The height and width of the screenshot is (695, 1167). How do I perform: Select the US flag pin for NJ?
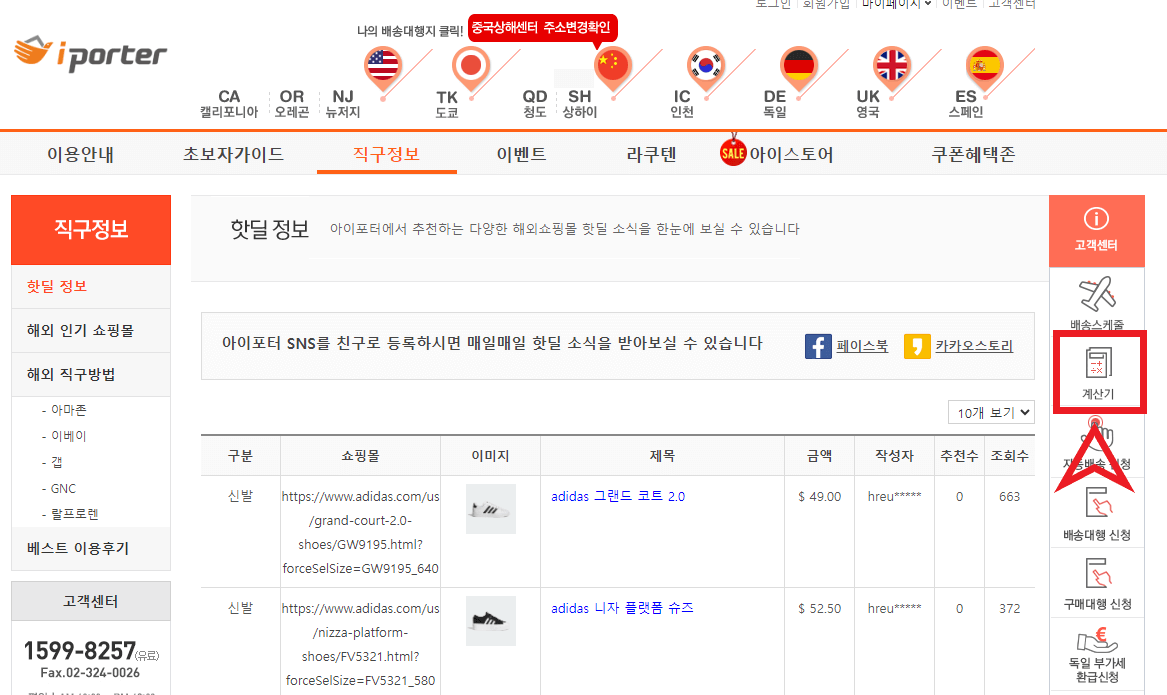382,65
